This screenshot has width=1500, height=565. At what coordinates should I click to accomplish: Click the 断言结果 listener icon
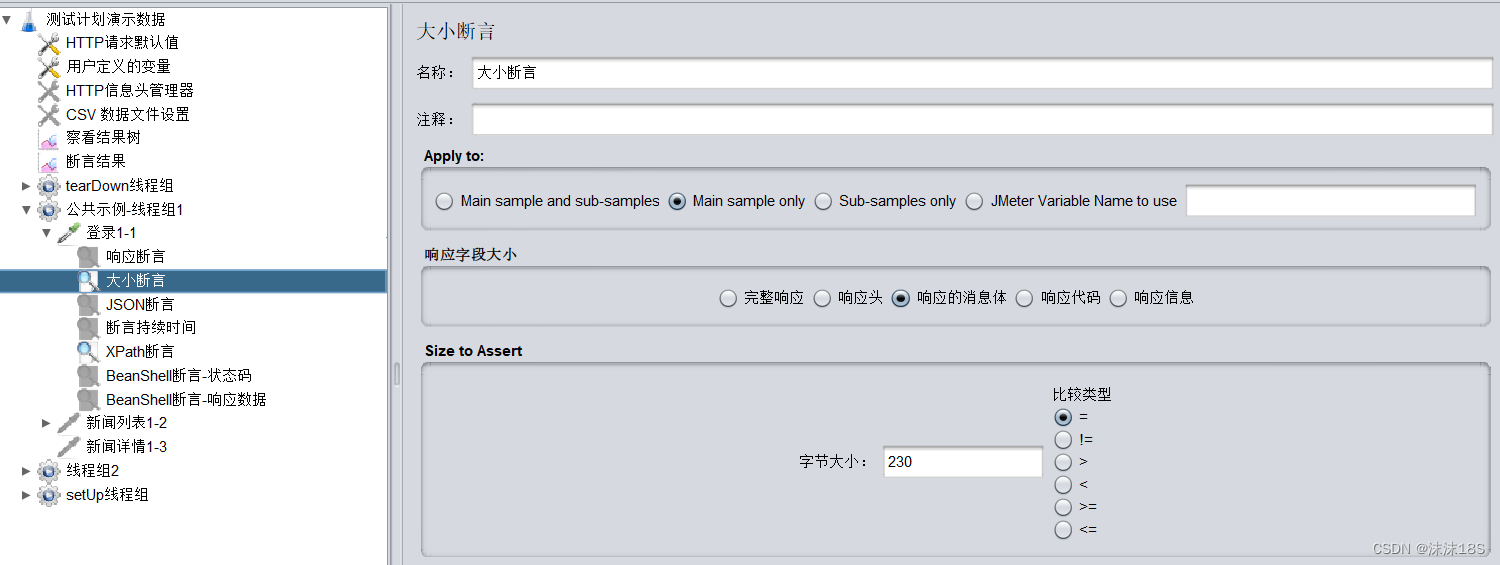pyautogui.click(x=48, y=162)
